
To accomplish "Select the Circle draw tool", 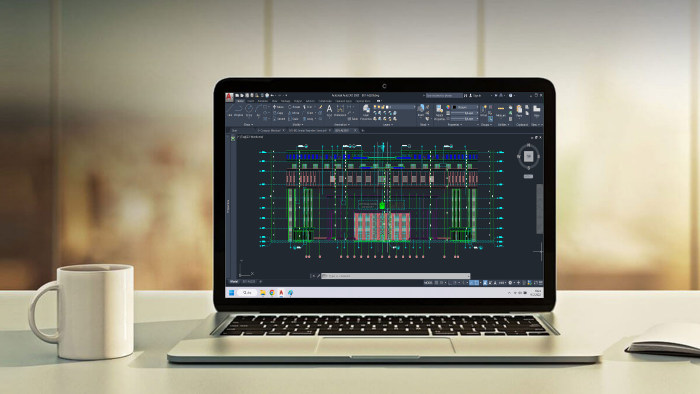I will pyautogui.click(x=249, y=111).
